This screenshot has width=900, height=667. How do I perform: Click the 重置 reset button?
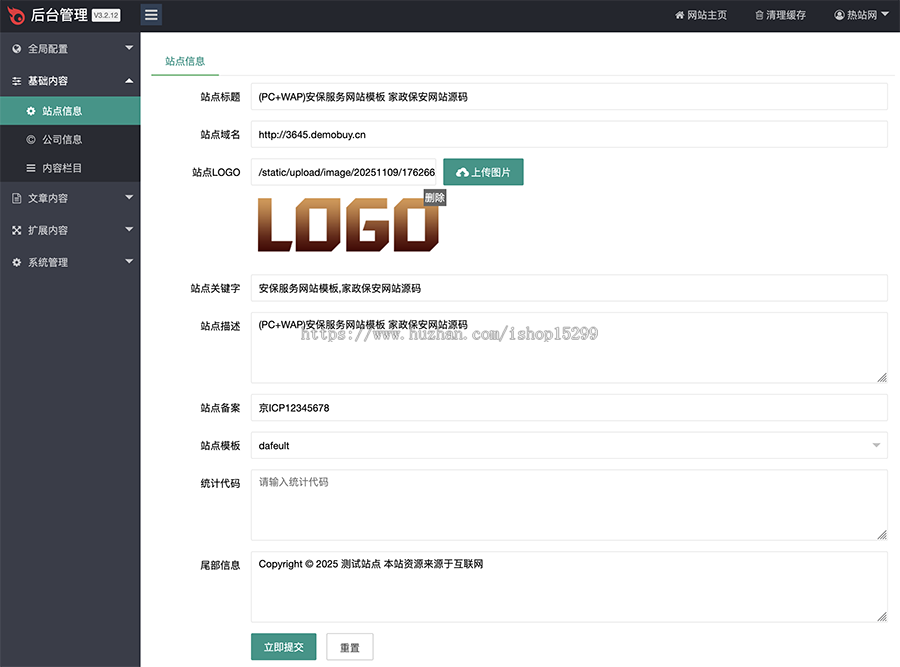[350, 647]
